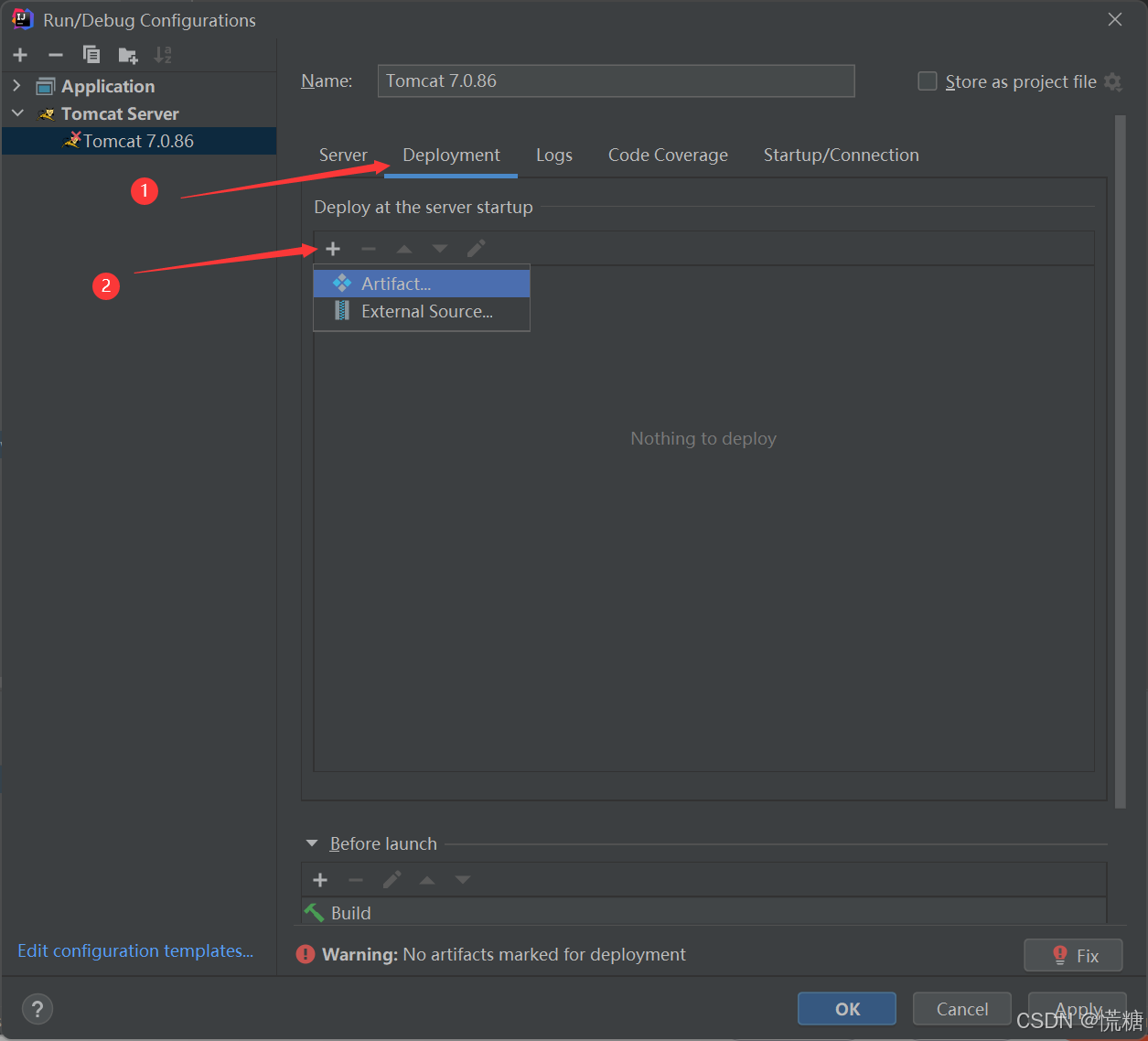Choose Artifact... from the popup menu
The width and height of the screenshot is (1148, 1041).
[422, 284]
